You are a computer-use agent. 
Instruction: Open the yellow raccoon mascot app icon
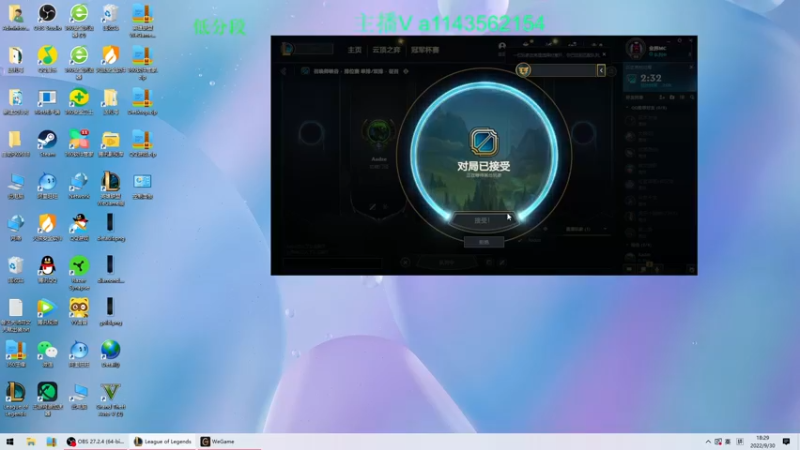tap(79, 311)
